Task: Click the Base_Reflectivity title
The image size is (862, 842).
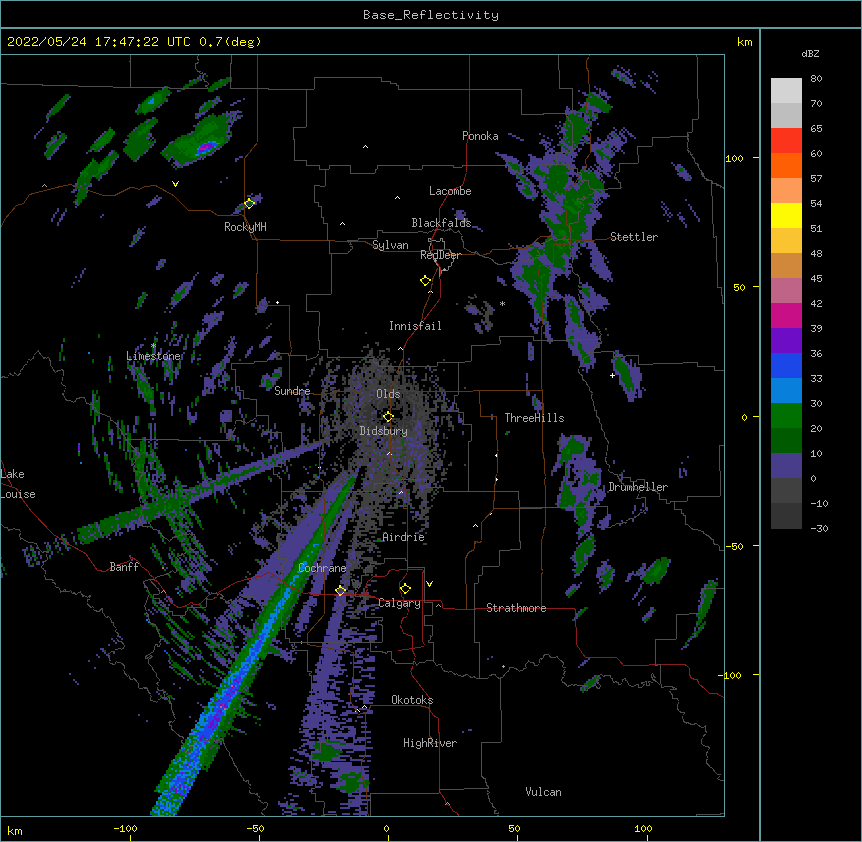Action: (x=431, y=15)
